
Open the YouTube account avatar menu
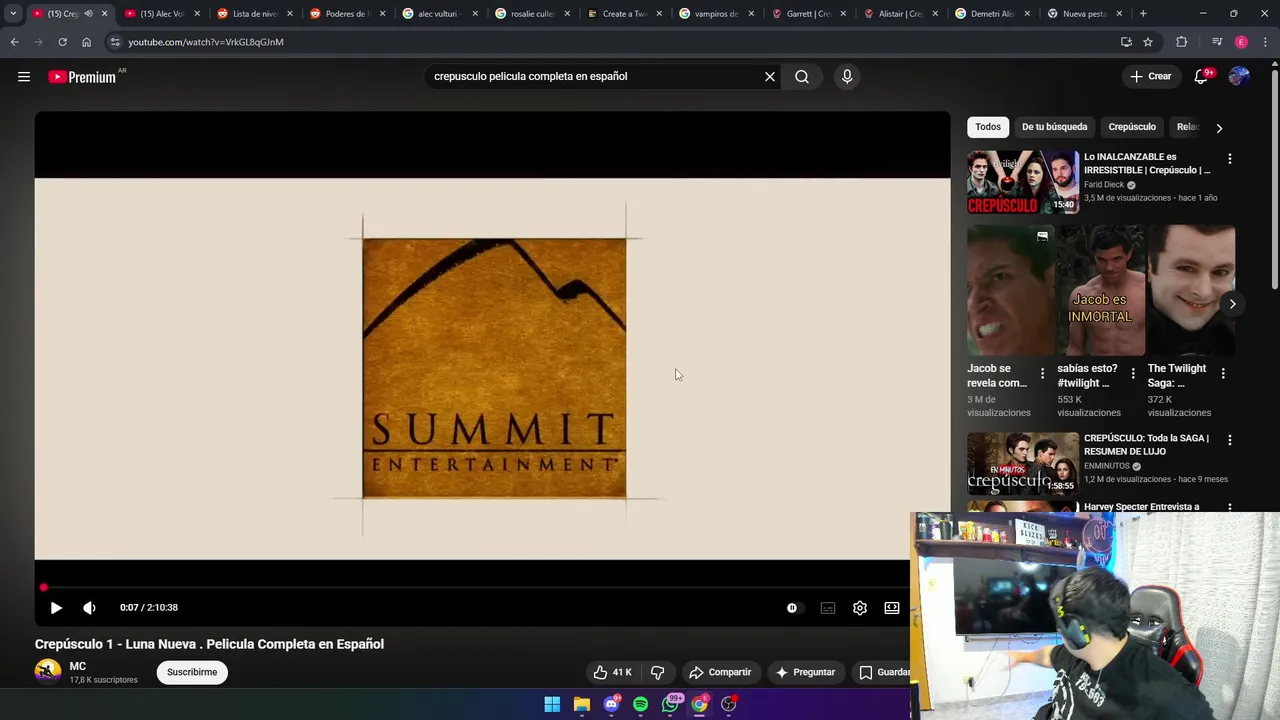pyautogui.click(x=1239, y=76)
